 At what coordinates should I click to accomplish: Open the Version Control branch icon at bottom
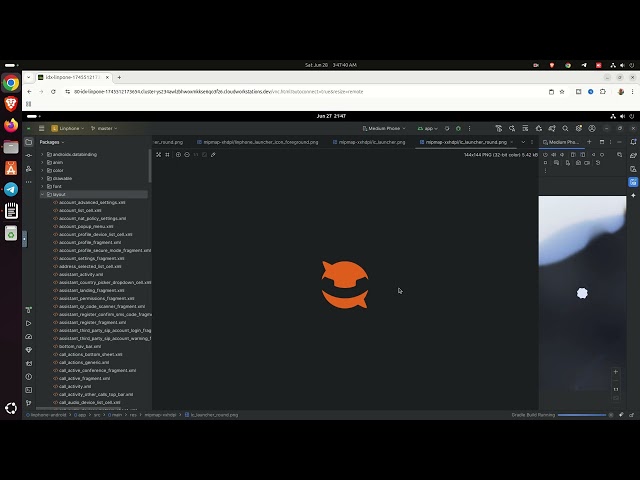click(x=29, y=403)
